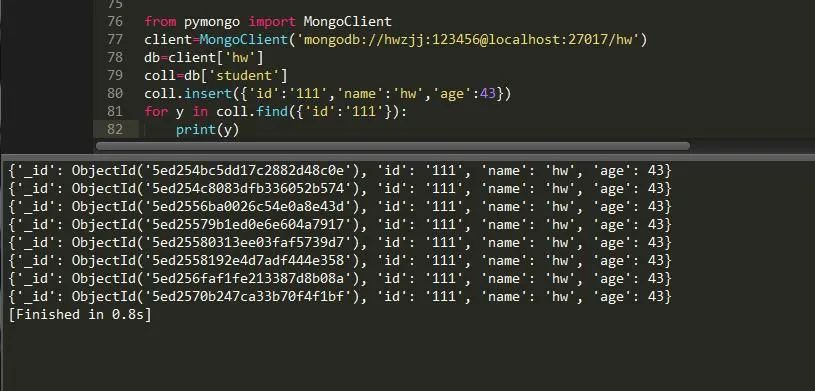Click the coll.insert statement line
Screen dimensions: 815x391
[328, 94]
